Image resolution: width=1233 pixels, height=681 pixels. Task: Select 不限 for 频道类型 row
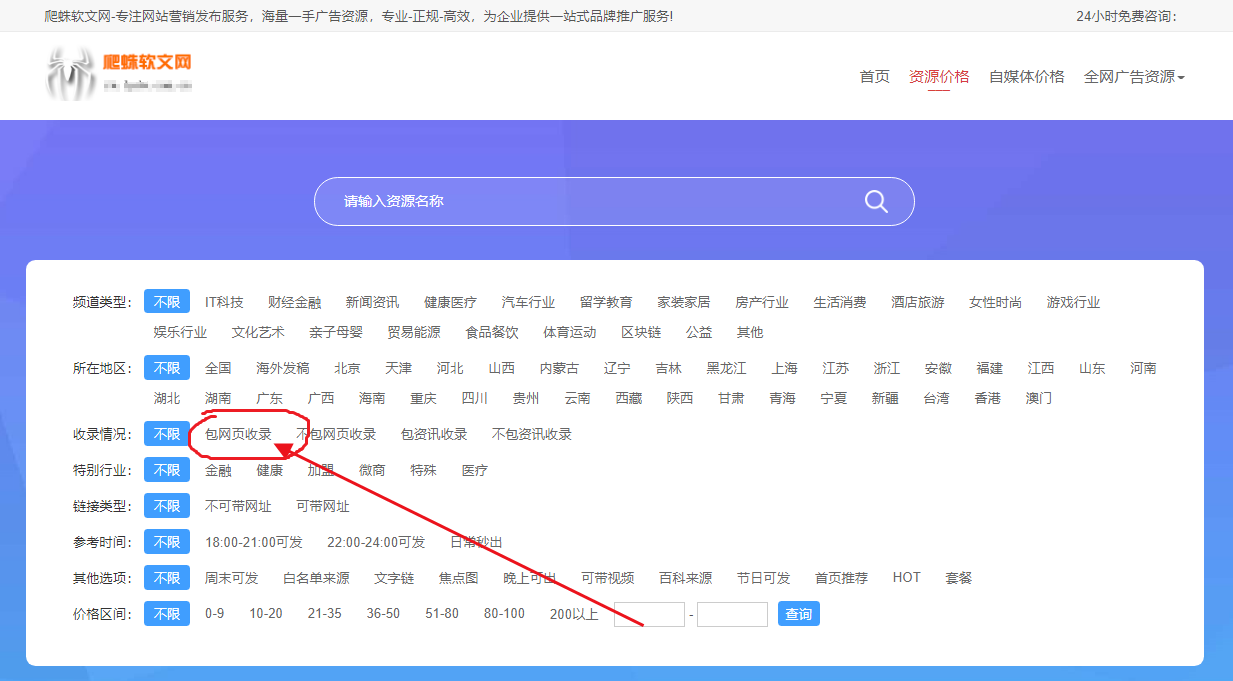(166, 301)
